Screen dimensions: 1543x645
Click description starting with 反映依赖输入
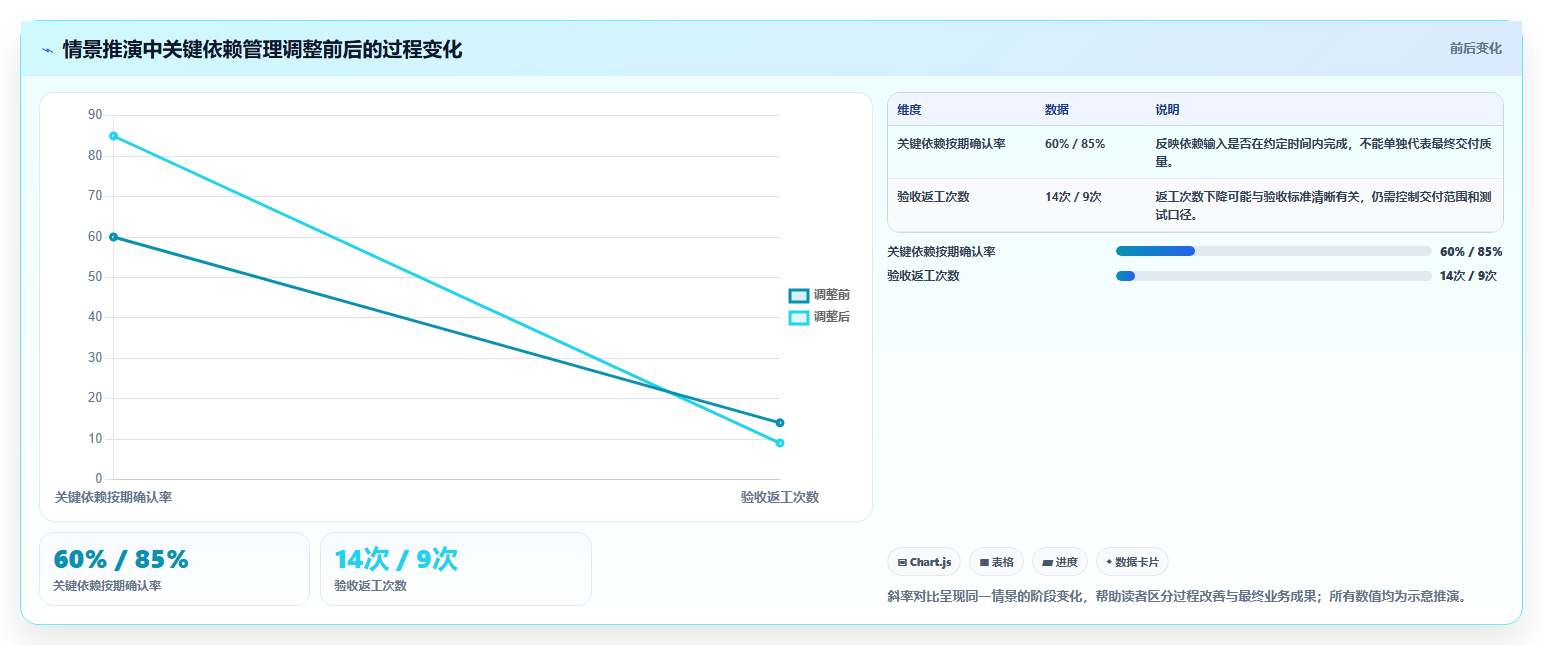coord(1324,153)
